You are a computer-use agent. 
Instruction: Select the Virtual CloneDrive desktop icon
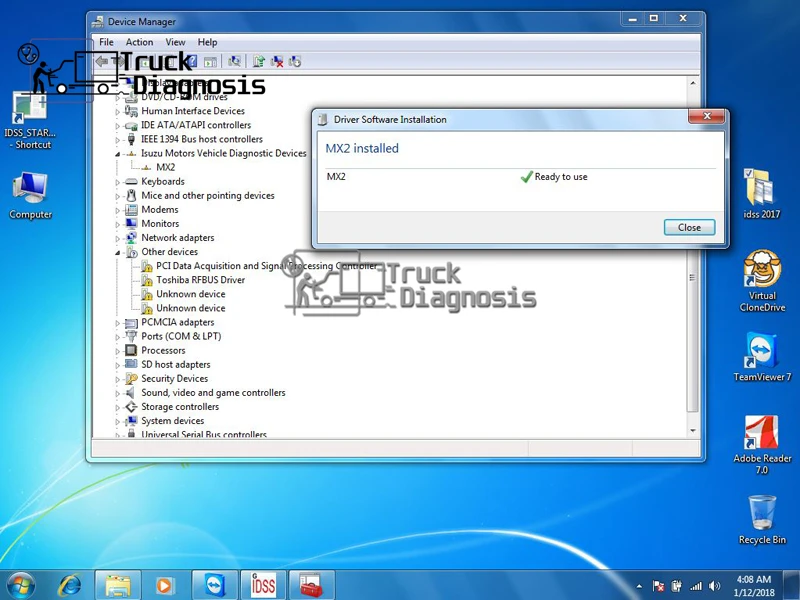point(762,280)
